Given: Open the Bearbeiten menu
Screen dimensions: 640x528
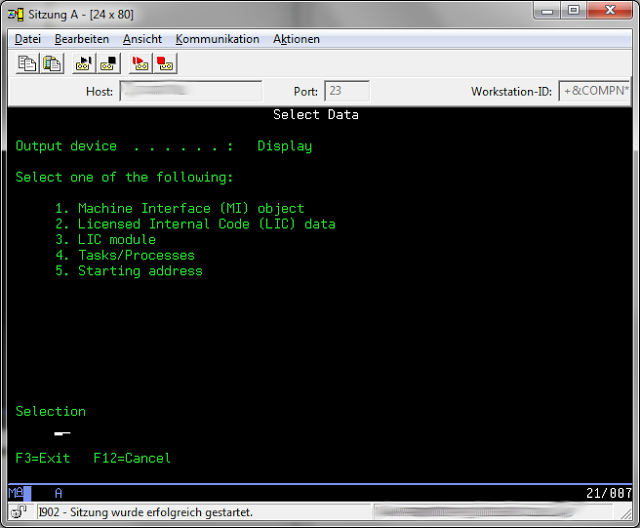Looking at the screenshot, I should point(82,39).
